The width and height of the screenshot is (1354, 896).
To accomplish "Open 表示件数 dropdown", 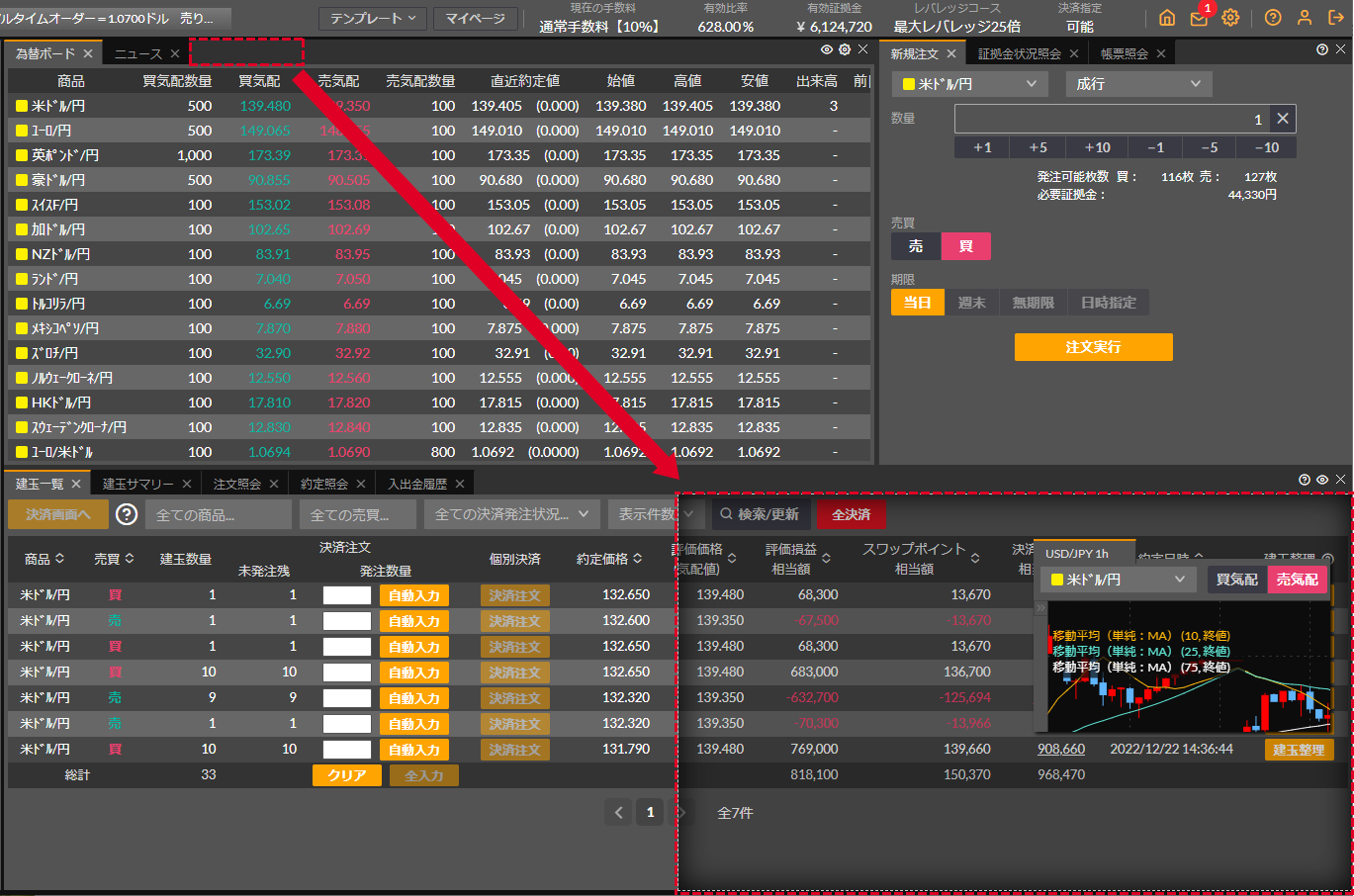I will coord(658,514).
